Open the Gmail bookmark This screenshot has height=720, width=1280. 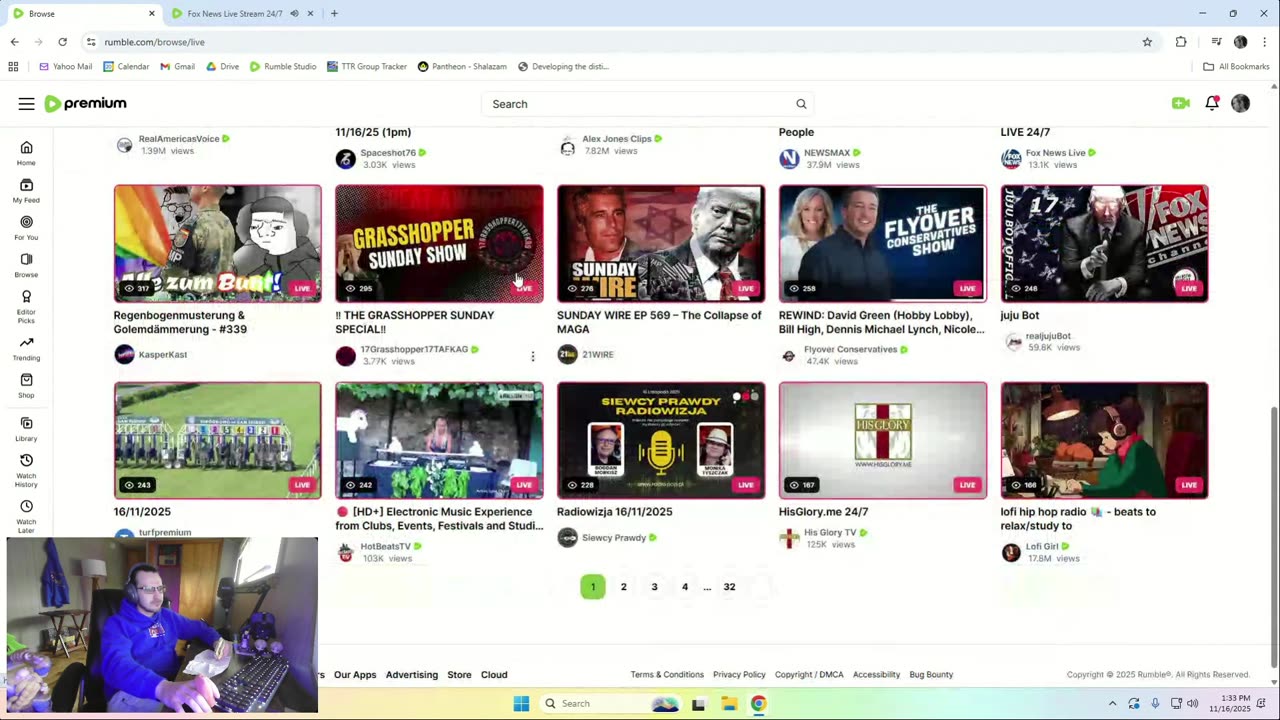[x=178, y=67]
